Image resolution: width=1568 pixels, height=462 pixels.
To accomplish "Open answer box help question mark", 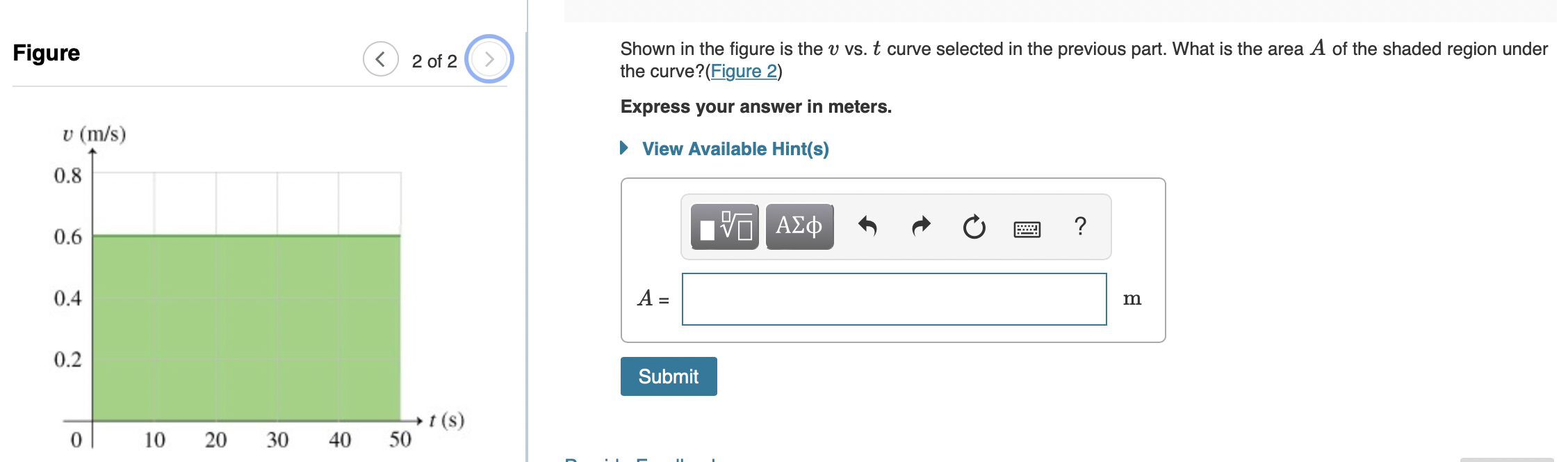I will pyautogui.click(x=1080, y=226).
